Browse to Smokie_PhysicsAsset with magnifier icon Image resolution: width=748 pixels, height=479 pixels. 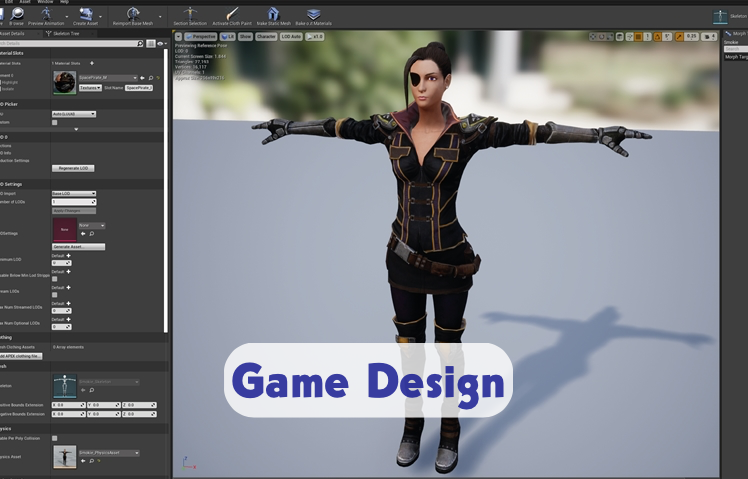coord(92,461)
